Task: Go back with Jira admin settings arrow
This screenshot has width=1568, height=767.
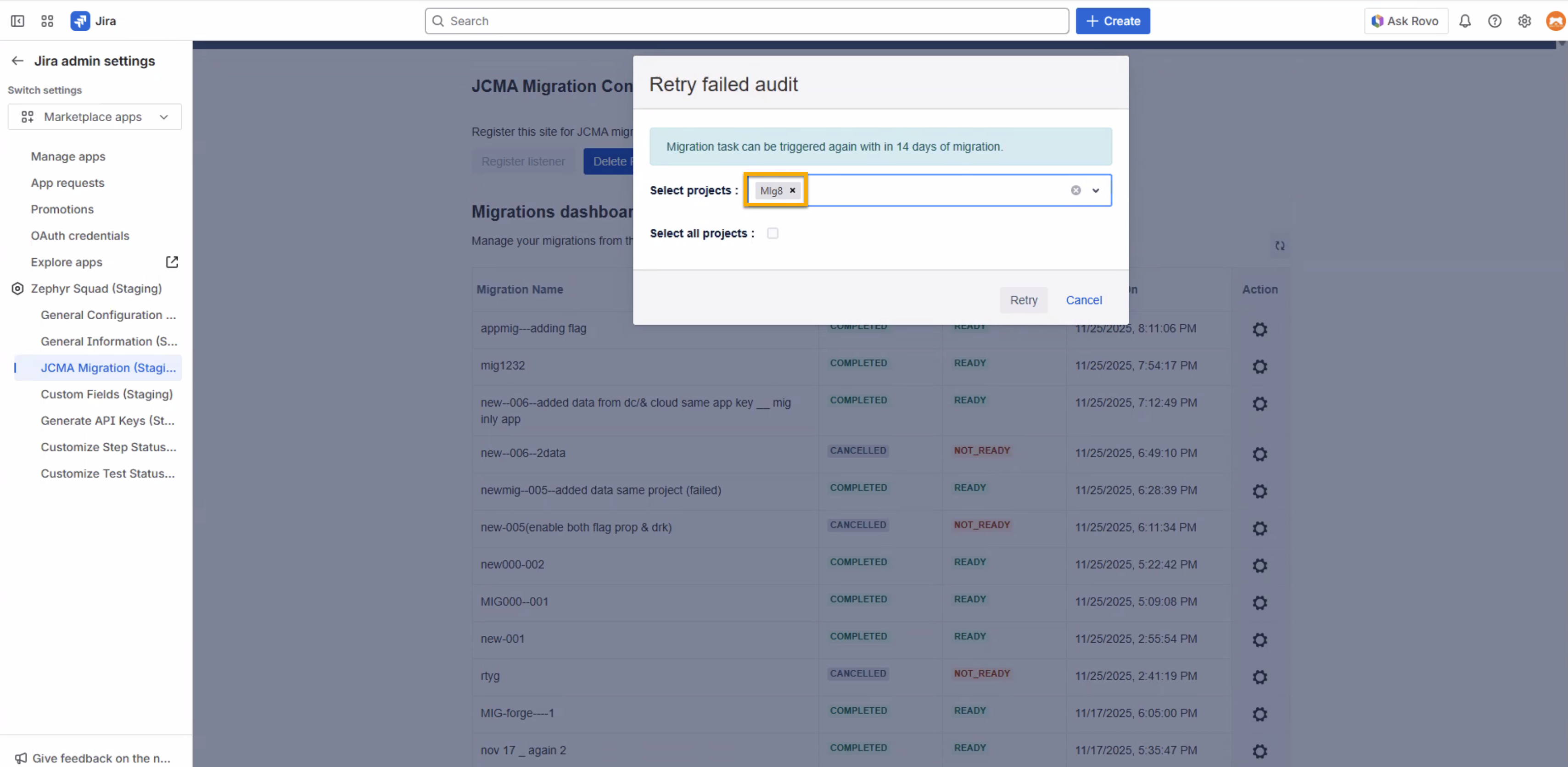Action: [x=17, y=61]
